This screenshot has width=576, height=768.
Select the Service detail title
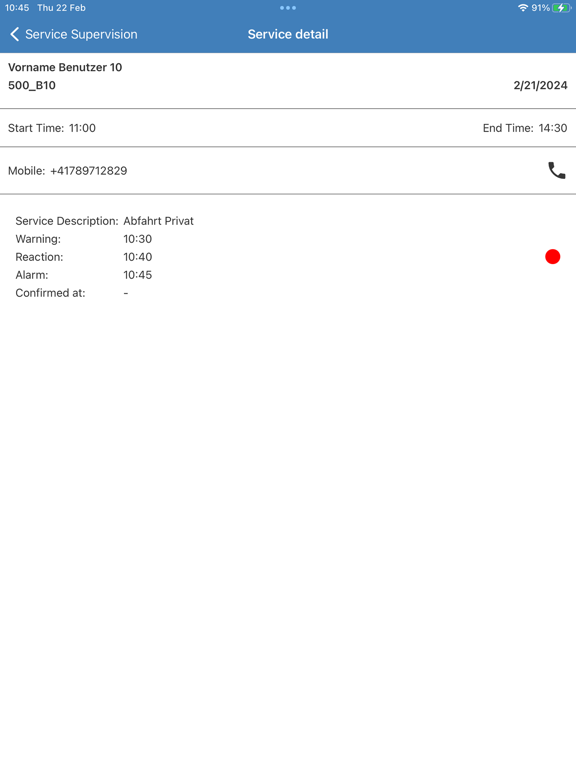(288, 34)
